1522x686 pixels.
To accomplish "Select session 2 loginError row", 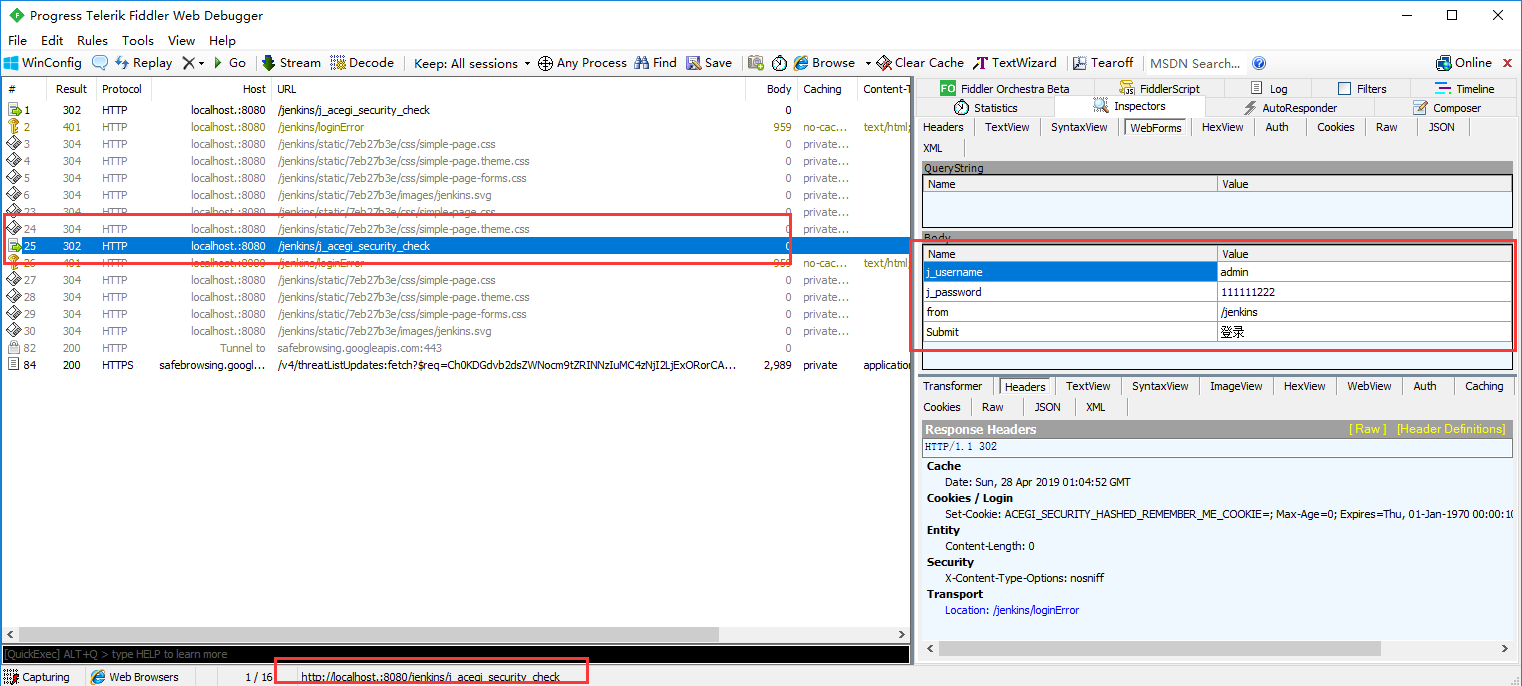I will [x=455, y=127].
